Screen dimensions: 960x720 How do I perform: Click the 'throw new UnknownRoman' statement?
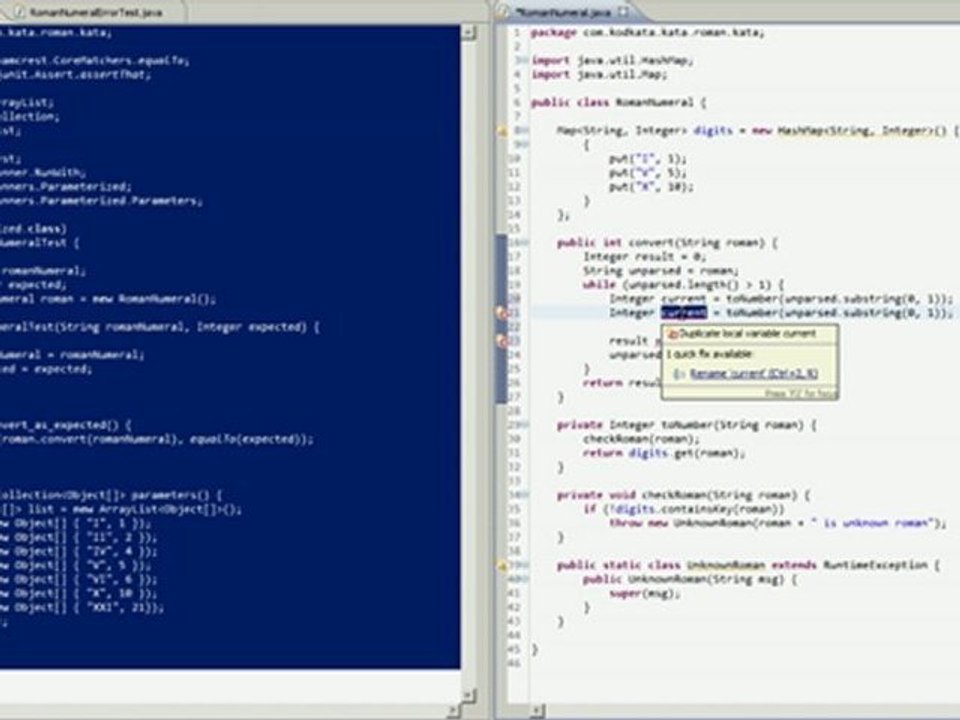778,523
